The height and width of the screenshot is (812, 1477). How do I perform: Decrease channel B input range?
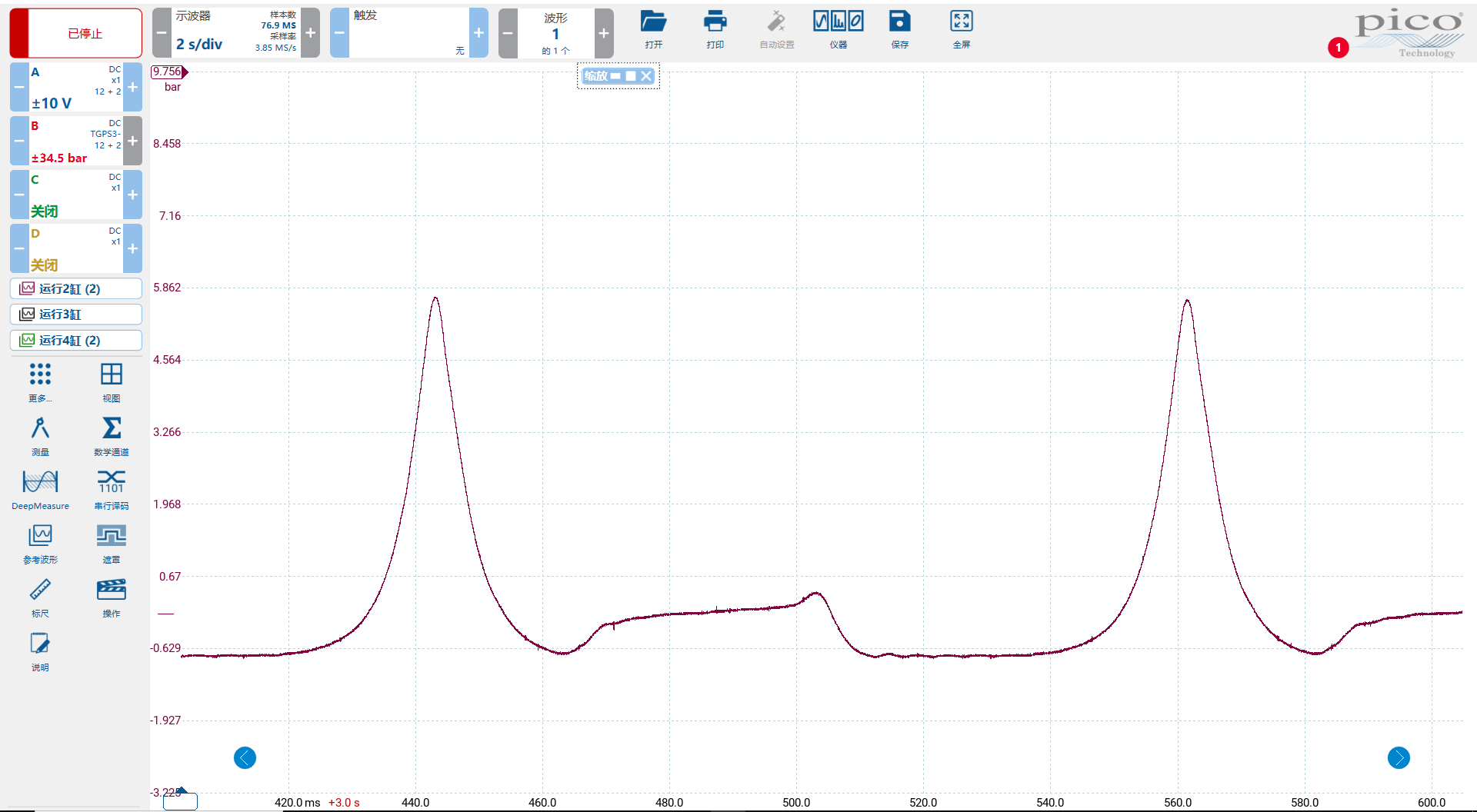tap(19, 141)
